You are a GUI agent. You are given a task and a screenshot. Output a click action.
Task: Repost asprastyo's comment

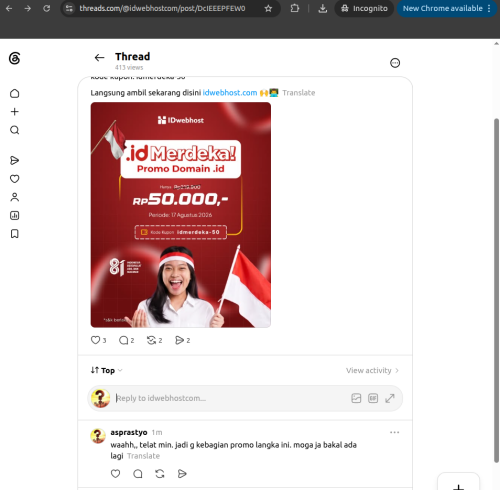point(160,473)
